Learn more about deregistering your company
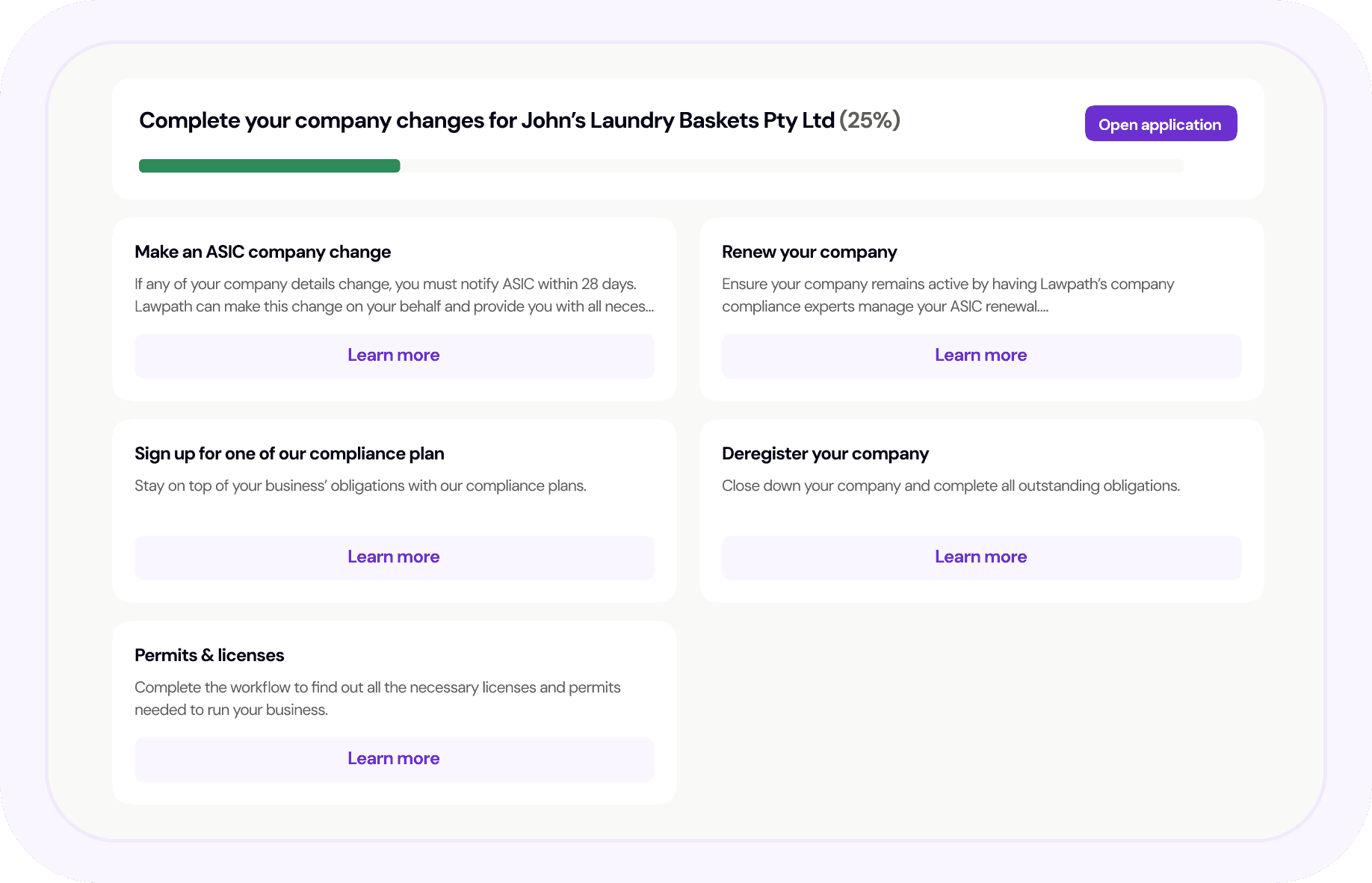The height and width of the screenshot is (883, 1372). point(980,557)
